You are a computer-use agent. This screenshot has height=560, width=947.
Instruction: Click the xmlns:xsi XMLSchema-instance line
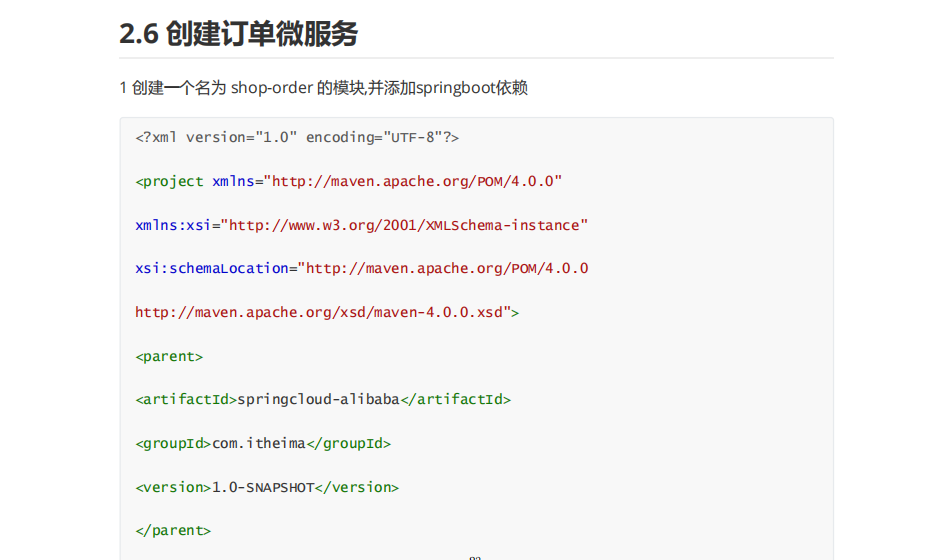click(362, 225)
